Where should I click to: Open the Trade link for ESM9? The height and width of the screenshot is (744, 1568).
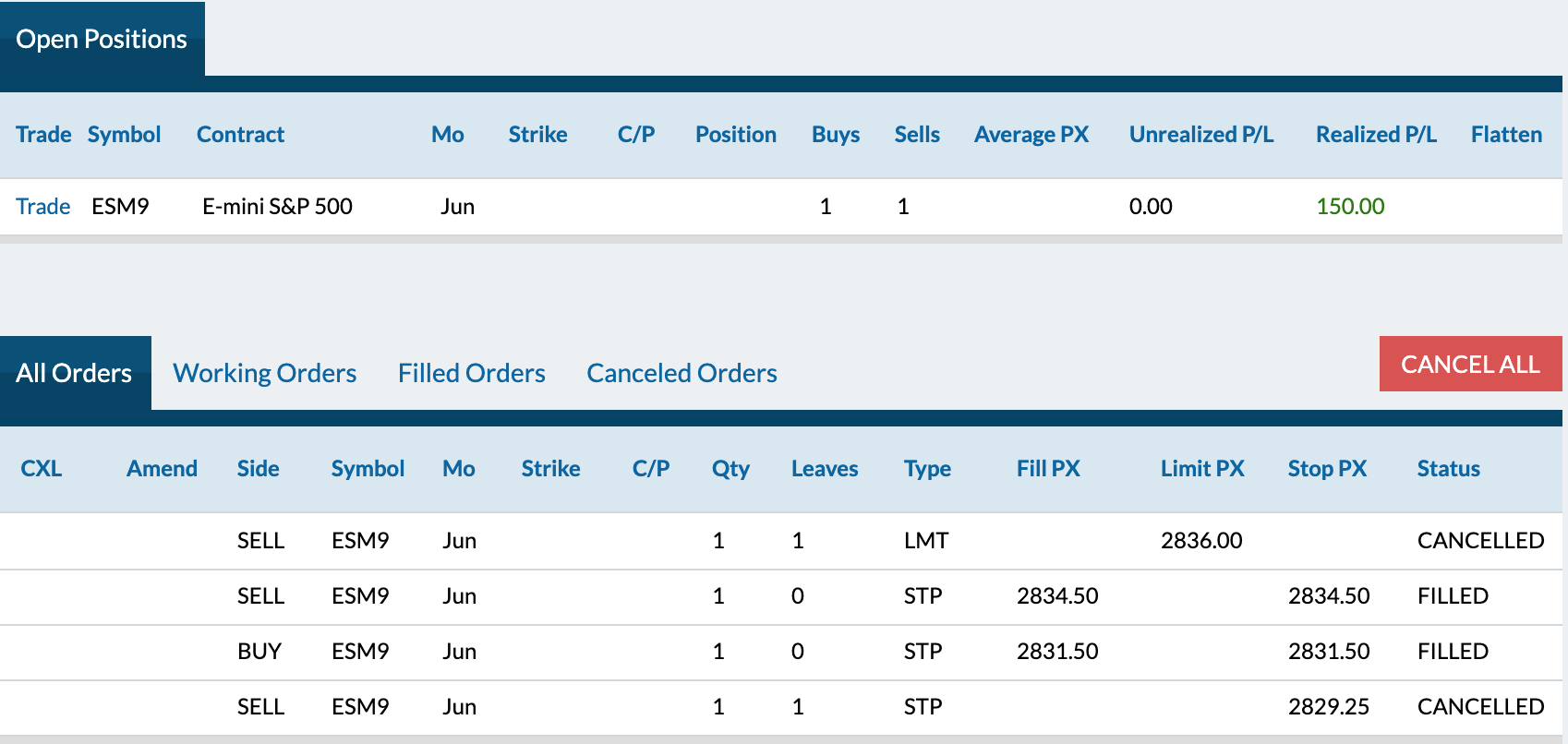[x=42, y=206]
